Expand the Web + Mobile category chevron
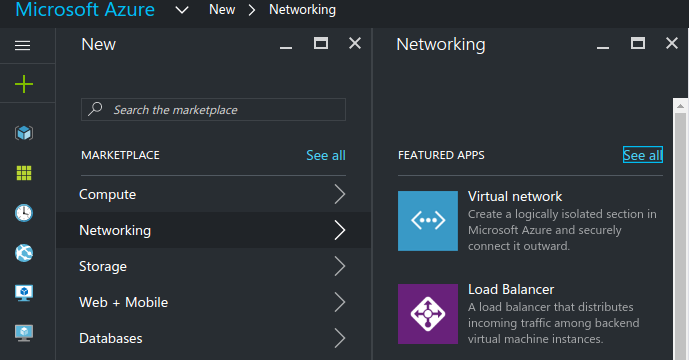This screenshot has height=360, width=689. coord(340,302)
